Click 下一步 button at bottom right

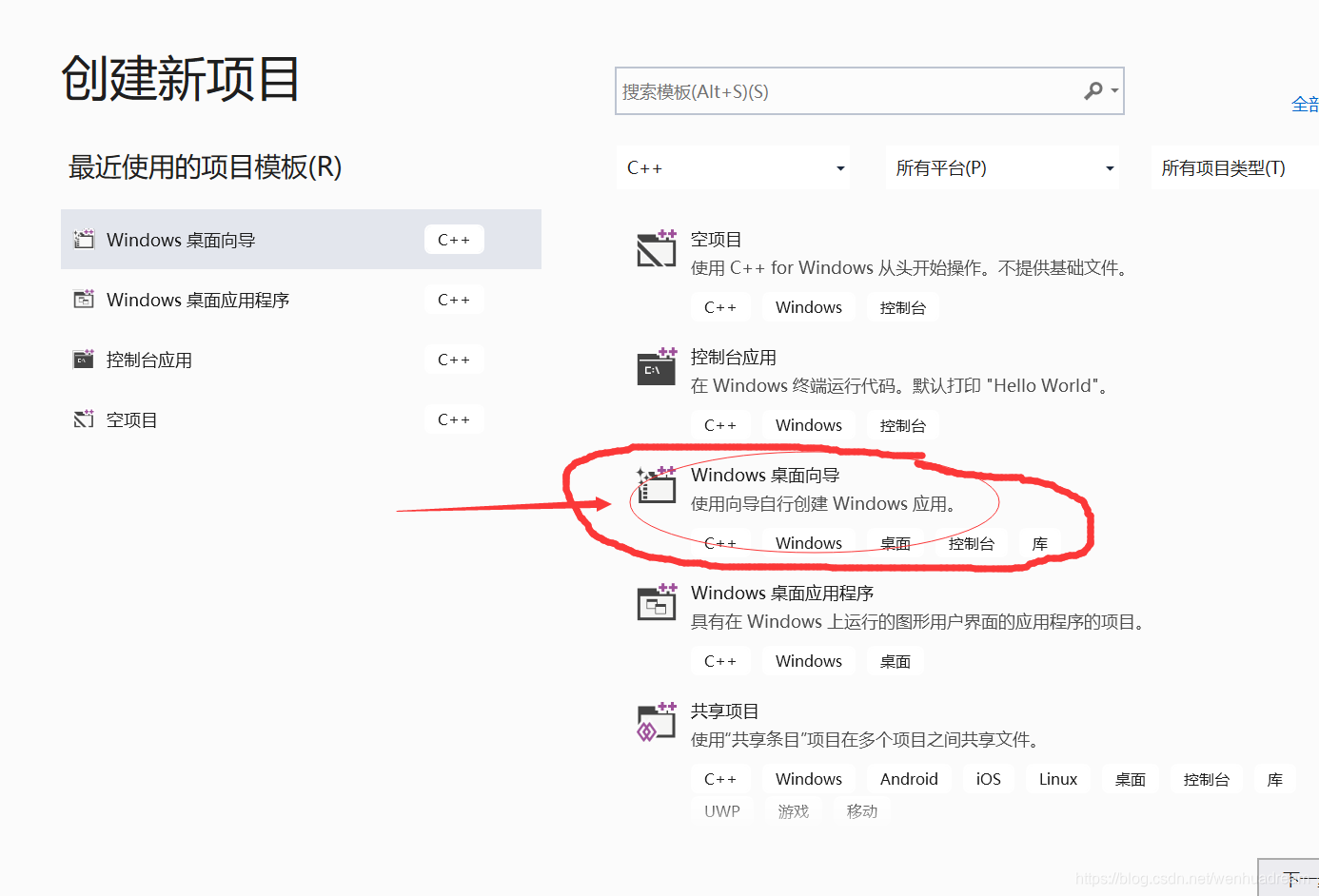pos(1289,877)
